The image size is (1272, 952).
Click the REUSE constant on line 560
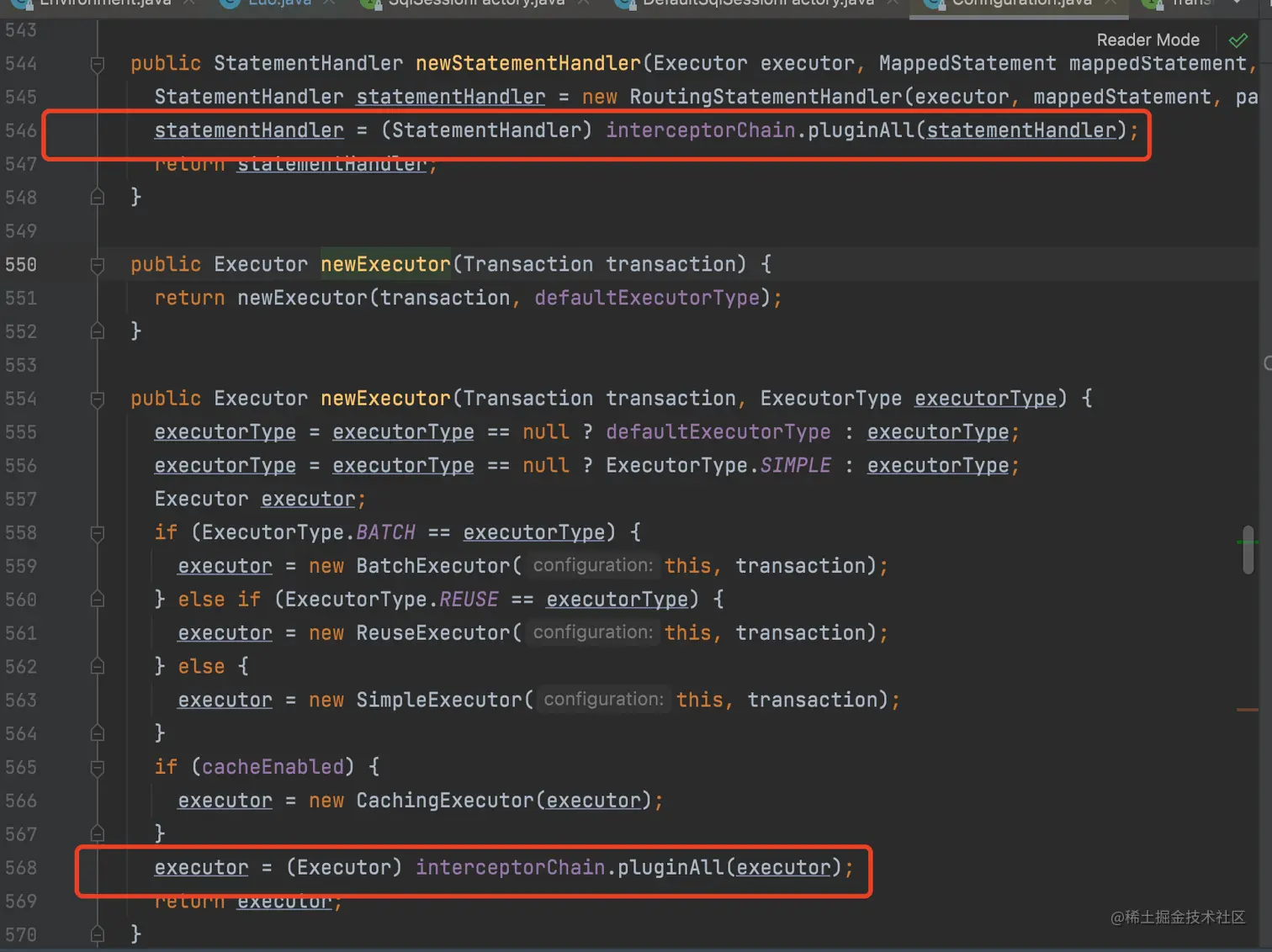click(469, 599)
